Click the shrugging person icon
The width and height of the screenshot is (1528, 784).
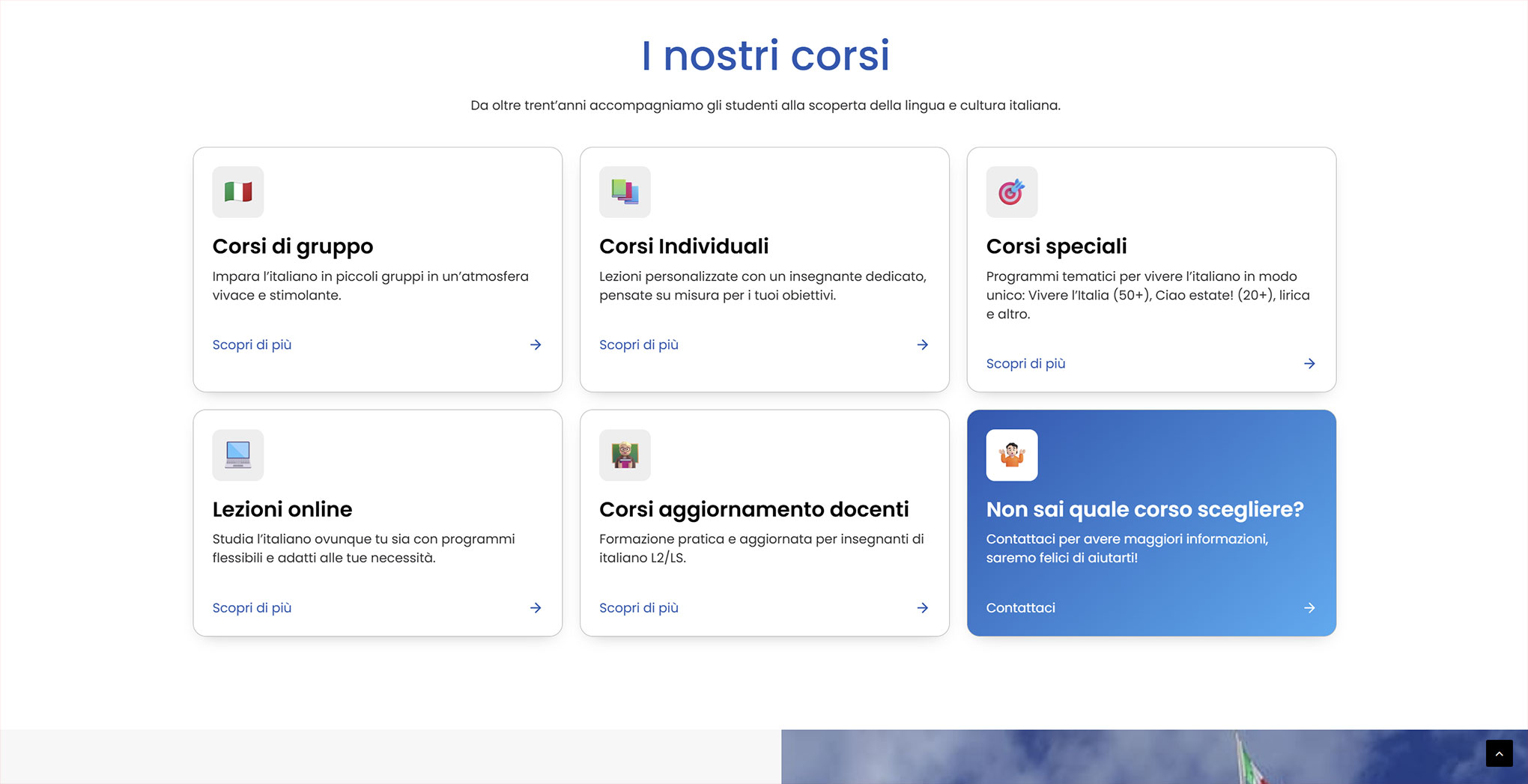click(x=1011, y=455)
